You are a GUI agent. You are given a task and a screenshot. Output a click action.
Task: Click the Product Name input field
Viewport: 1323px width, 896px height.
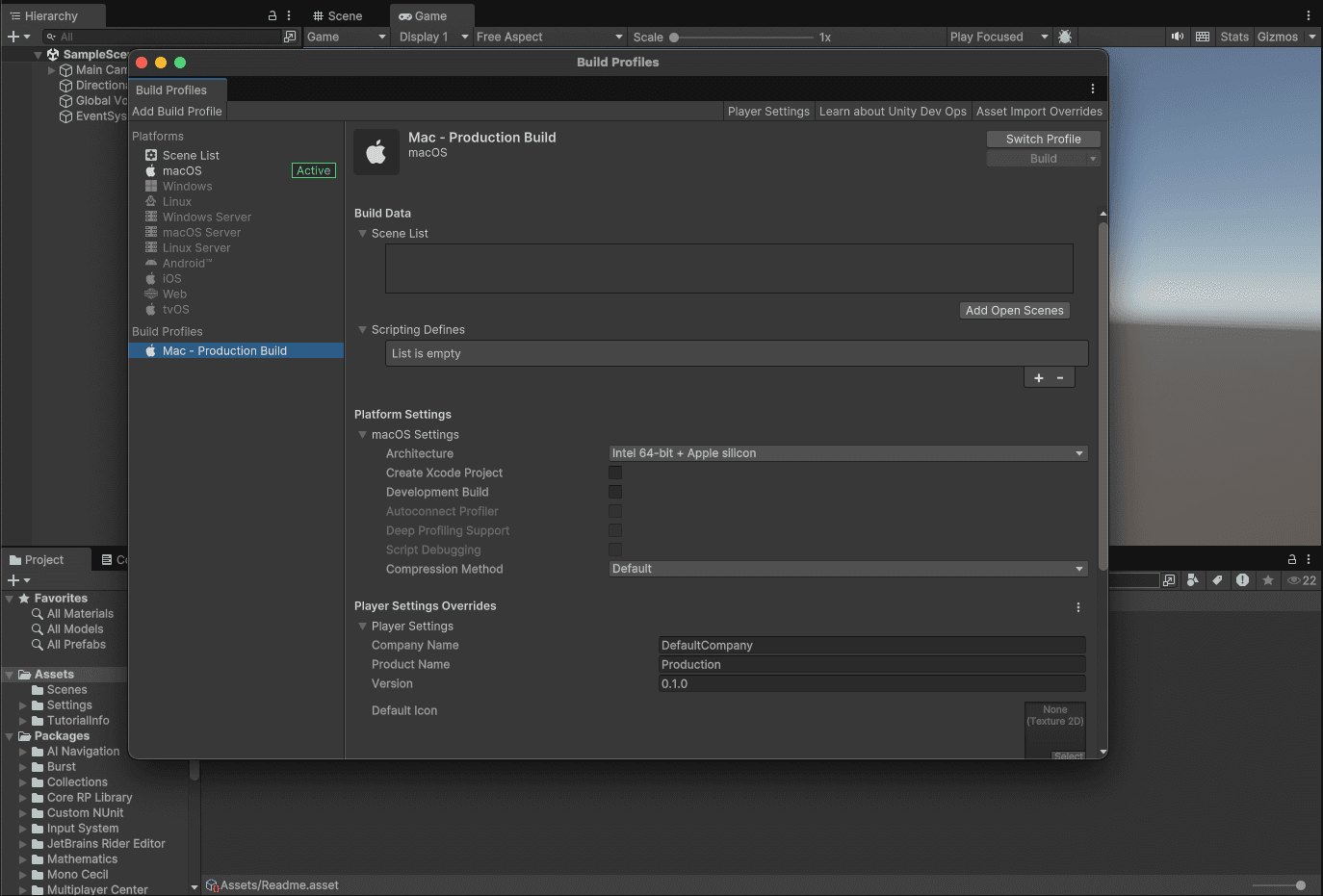pyautogui.click(x=871, y=665)
